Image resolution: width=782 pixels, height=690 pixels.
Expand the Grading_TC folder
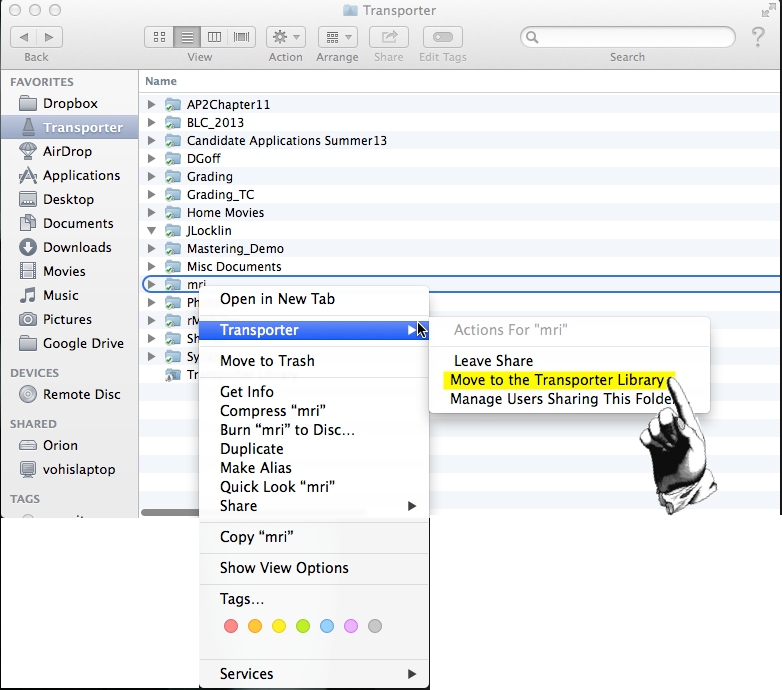tap(151, 194)
